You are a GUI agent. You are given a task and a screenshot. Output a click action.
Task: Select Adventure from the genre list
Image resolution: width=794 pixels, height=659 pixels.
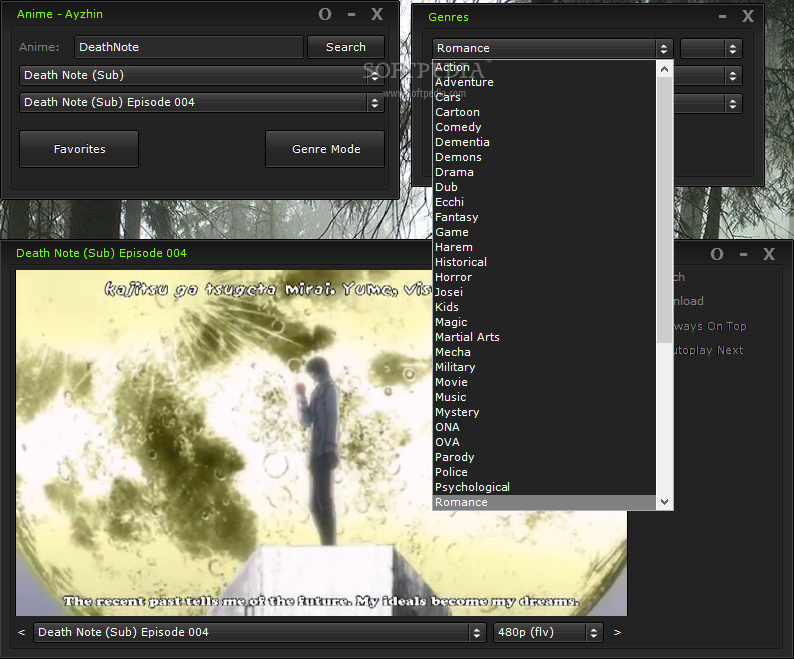(544, 82)
